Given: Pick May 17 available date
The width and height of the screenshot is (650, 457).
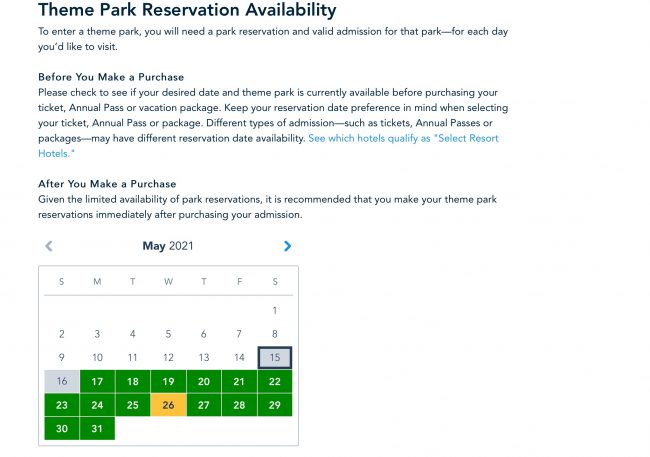Looking at the screenshot, I should coord(97,381).
